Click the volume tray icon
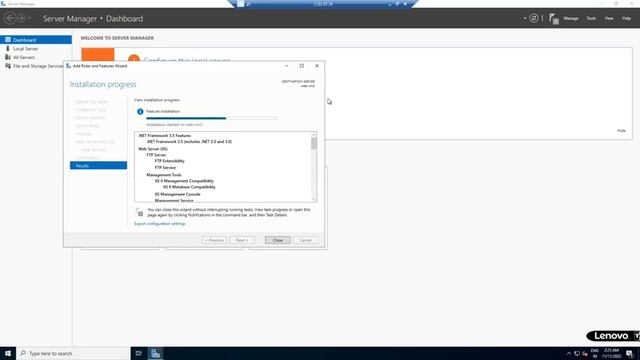The width and height of the screenshot is (640, 360). [585, 353]
